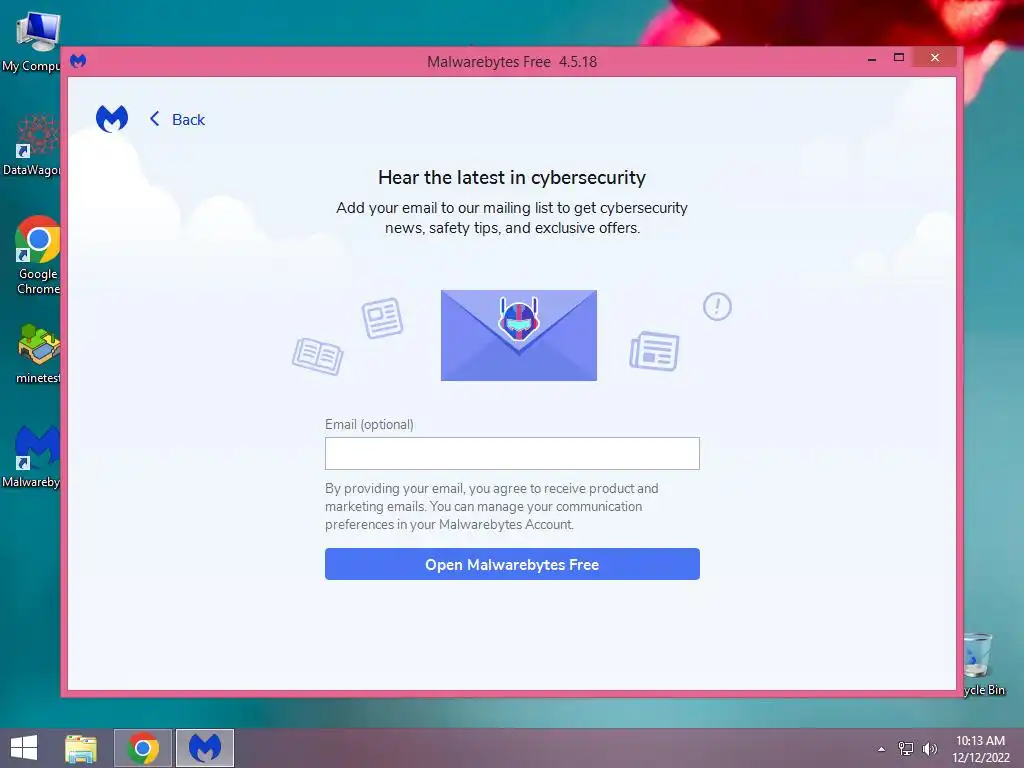
Task: Open the Windows Start menu
Action: [x=24, y=748]
